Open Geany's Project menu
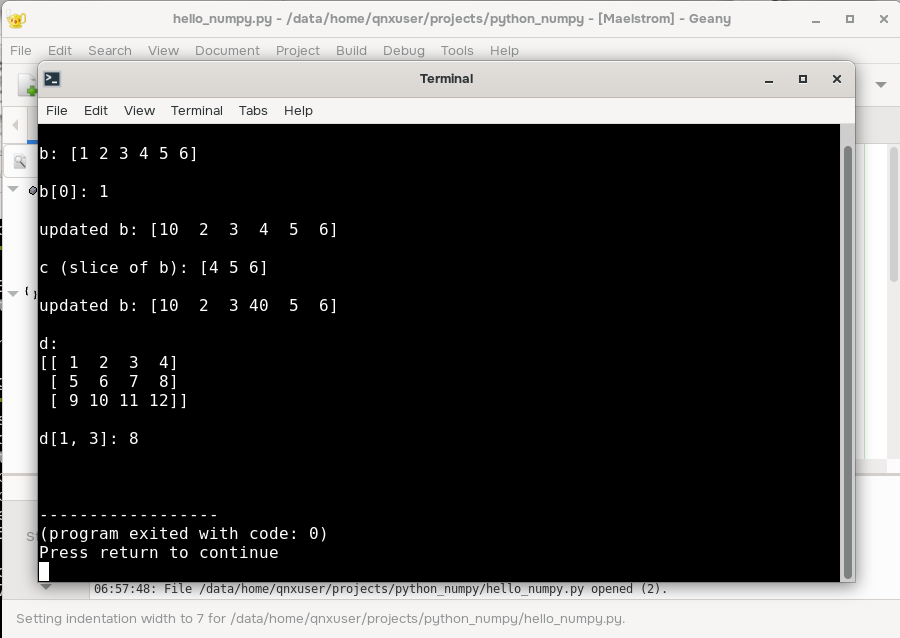Image resolution: width=900 pixels, height=638 pixels. click(298, 50)
